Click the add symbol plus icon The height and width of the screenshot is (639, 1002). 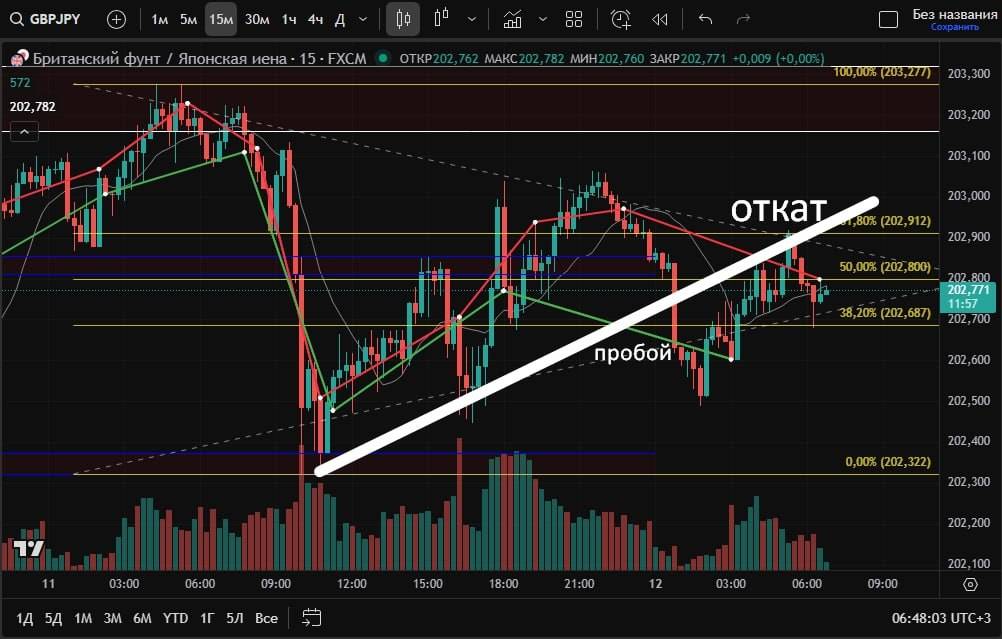pos(117,19)
